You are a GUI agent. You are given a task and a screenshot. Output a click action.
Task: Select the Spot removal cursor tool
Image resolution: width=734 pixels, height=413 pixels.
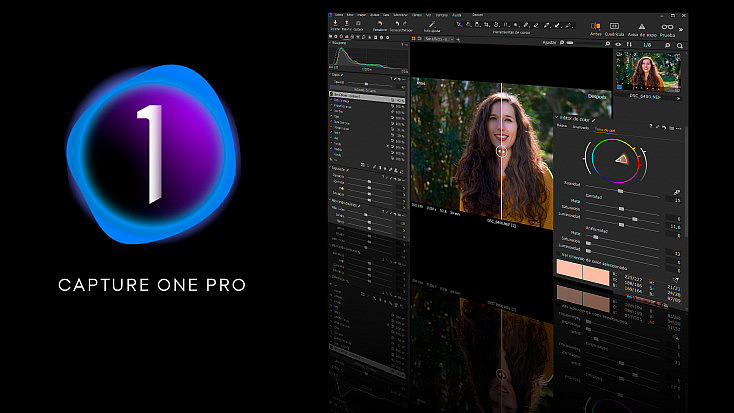point(516,25)
